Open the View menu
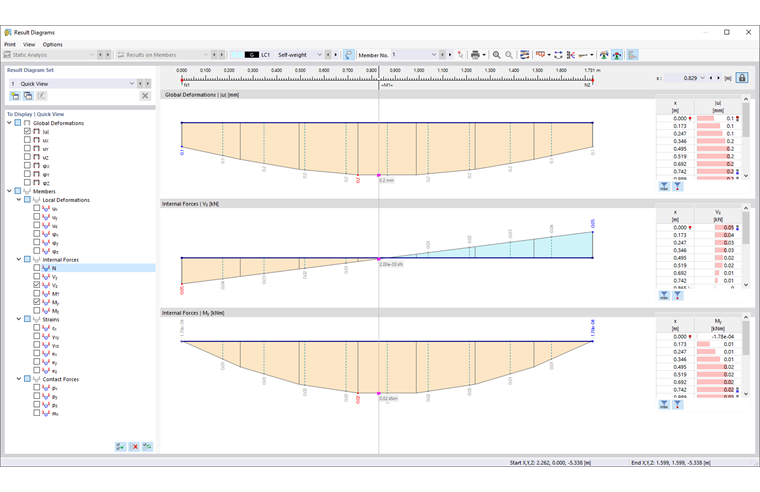 [29, 44]
